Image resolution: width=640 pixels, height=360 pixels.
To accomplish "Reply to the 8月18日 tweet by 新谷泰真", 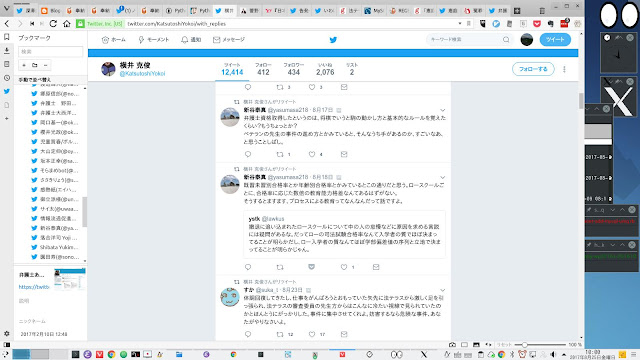I will (248, 267).
